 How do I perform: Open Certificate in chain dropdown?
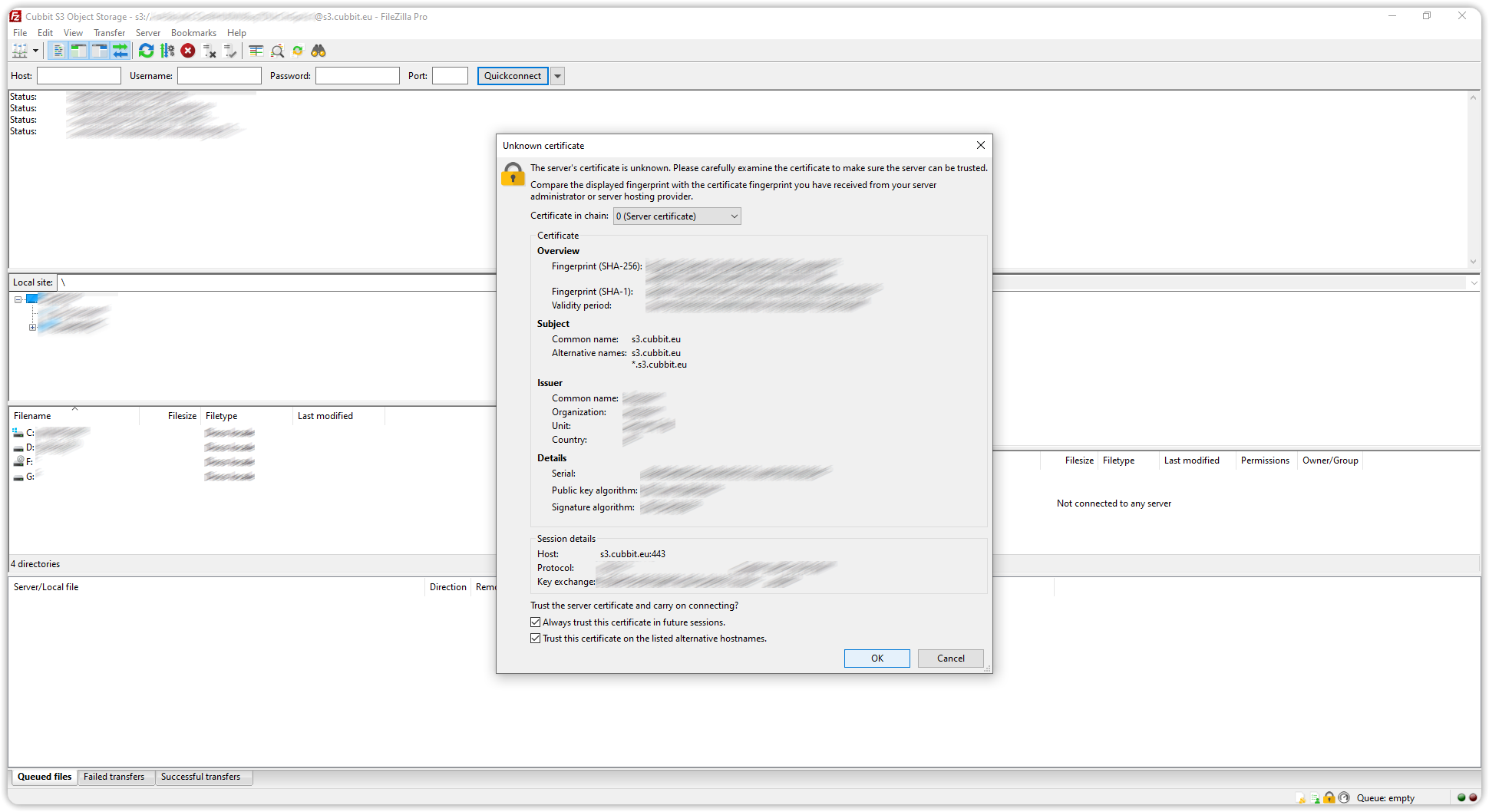click(x=677, y=216)
